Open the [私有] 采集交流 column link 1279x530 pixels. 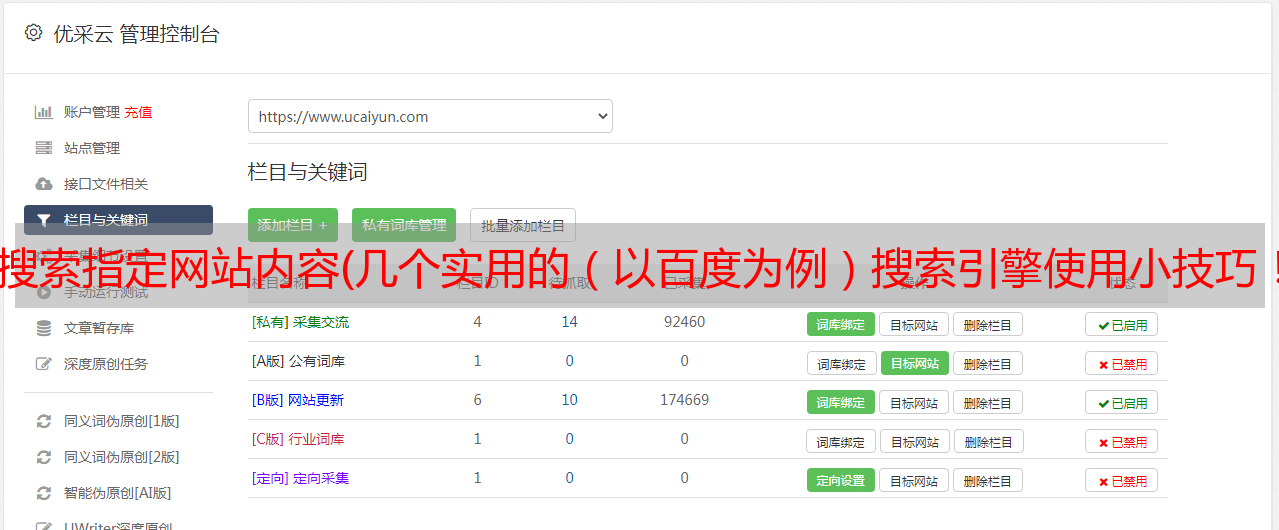point(300,322)
